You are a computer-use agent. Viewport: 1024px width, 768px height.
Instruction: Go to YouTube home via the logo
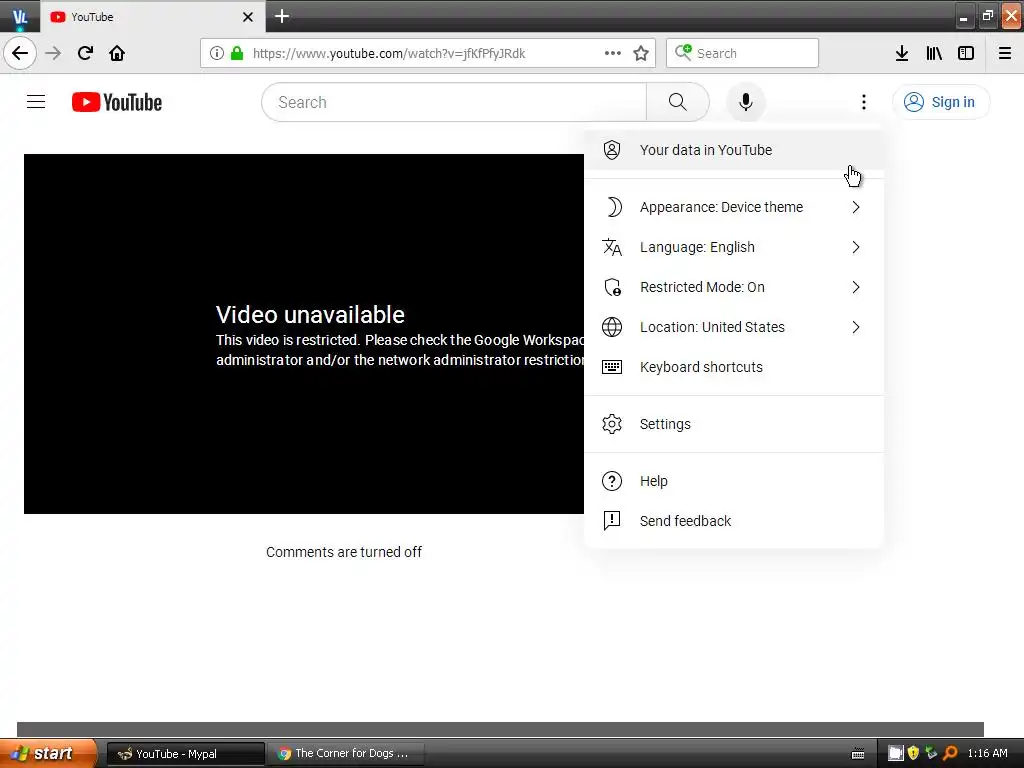pyautogui.click(x=117, y=102)
